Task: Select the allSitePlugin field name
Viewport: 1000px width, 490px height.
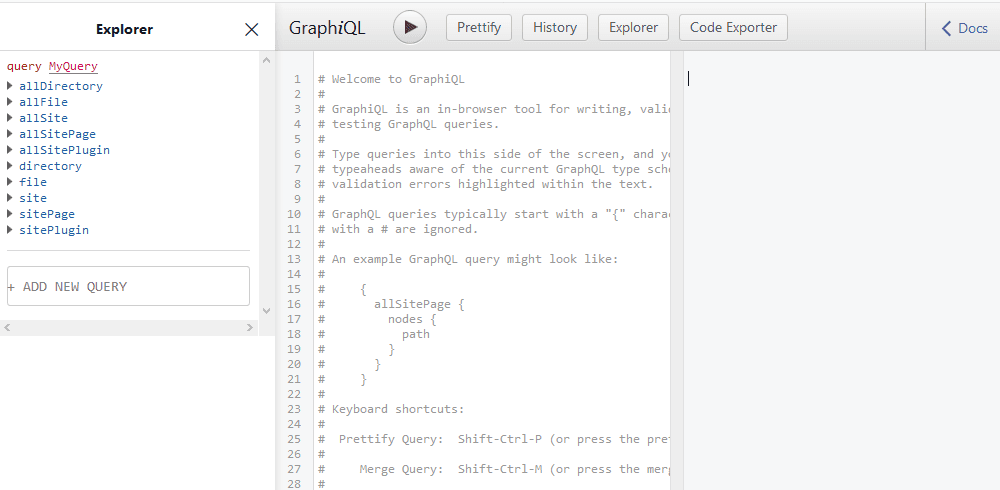Action: point(64,150)
